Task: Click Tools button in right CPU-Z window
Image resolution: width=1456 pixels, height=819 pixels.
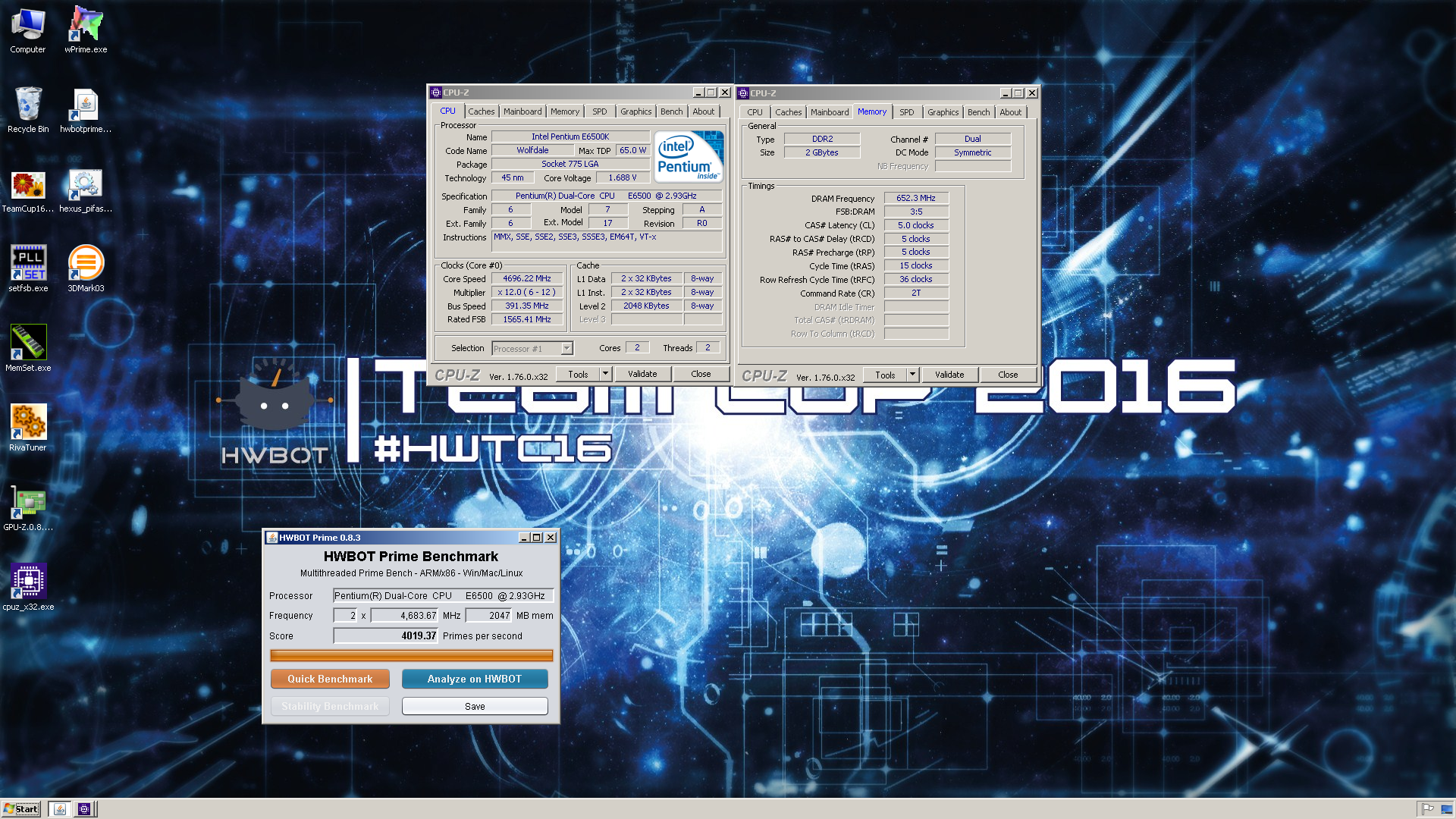Action: [x=886, y=375]
